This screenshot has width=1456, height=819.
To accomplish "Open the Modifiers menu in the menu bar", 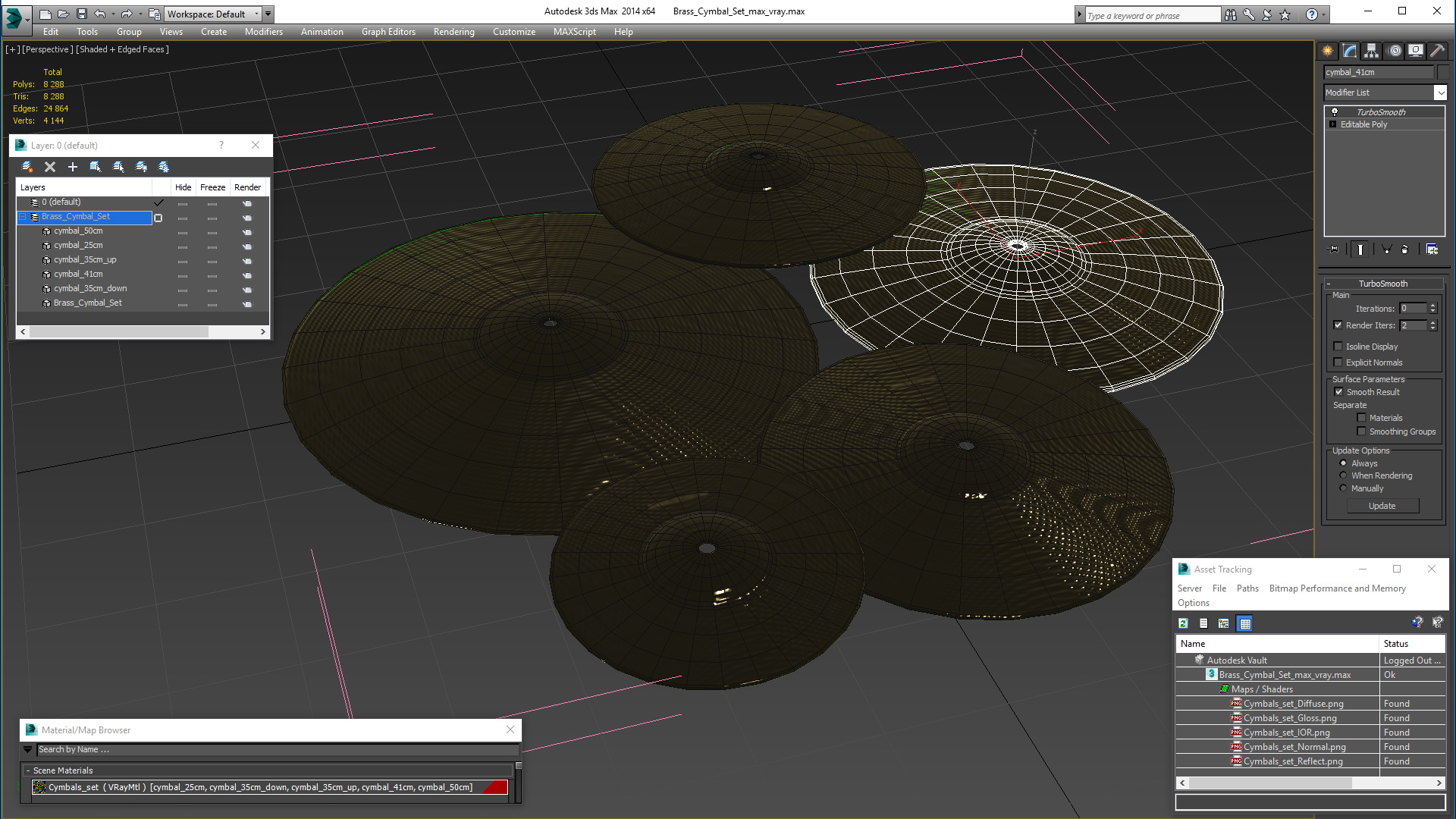I will (x=264, y=31).
